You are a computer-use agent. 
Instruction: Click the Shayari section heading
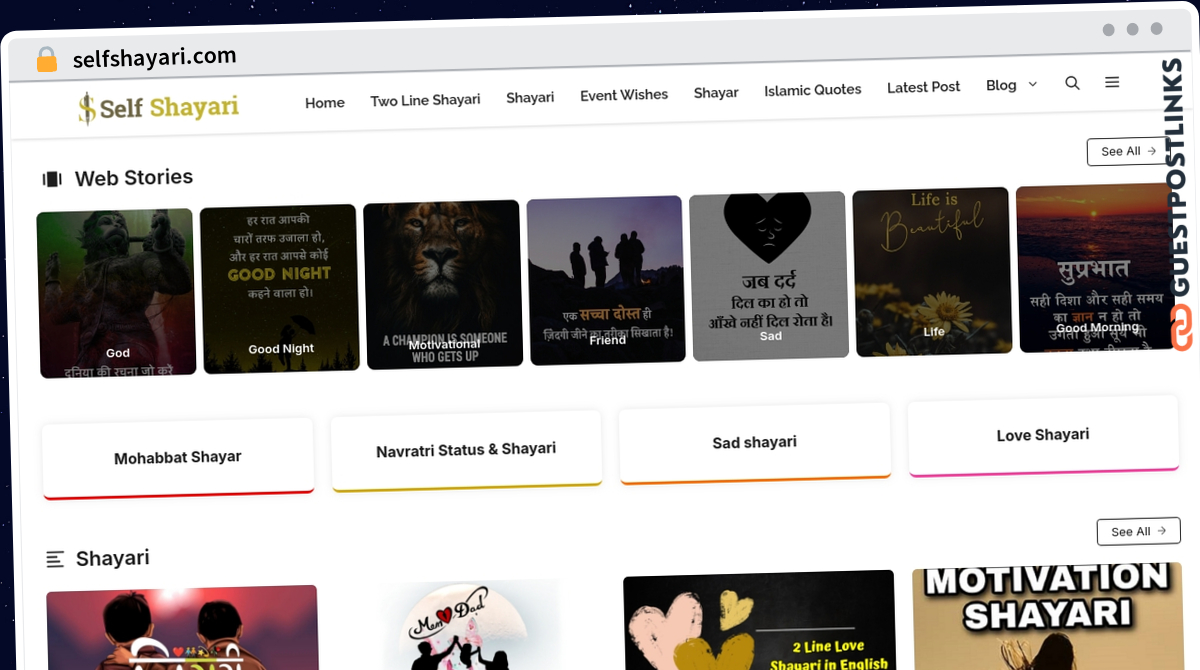click(x=113, y=558)
